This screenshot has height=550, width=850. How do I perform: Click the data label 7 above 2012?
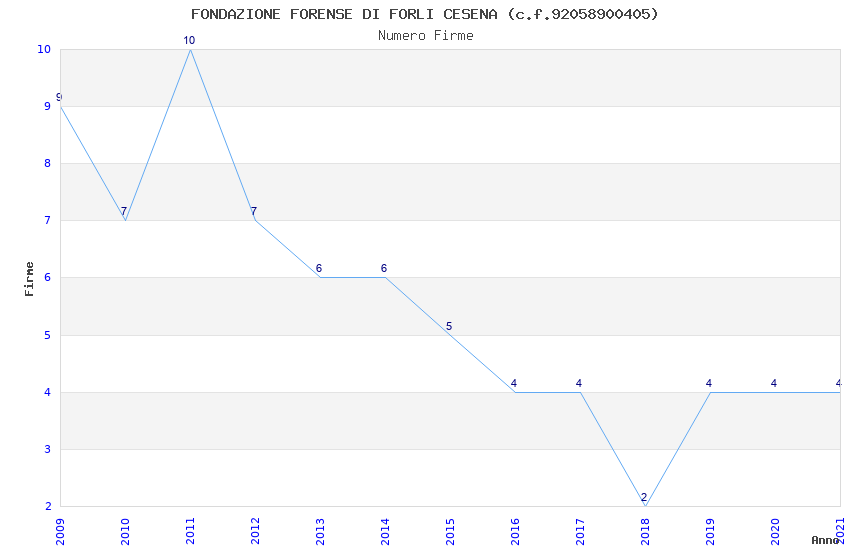pos(254,211)
